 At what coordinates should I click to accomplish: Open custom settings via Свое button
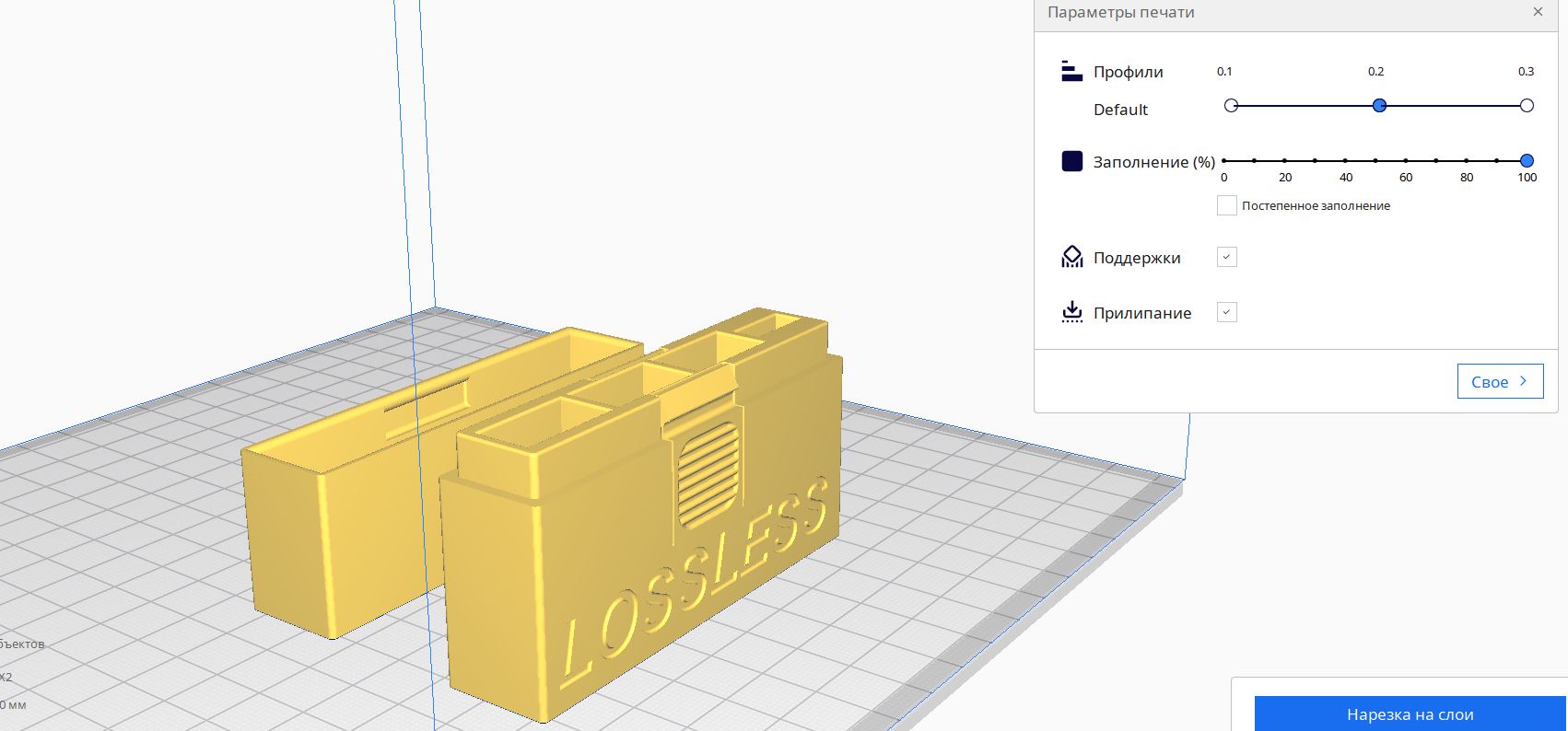[1499, 382]
